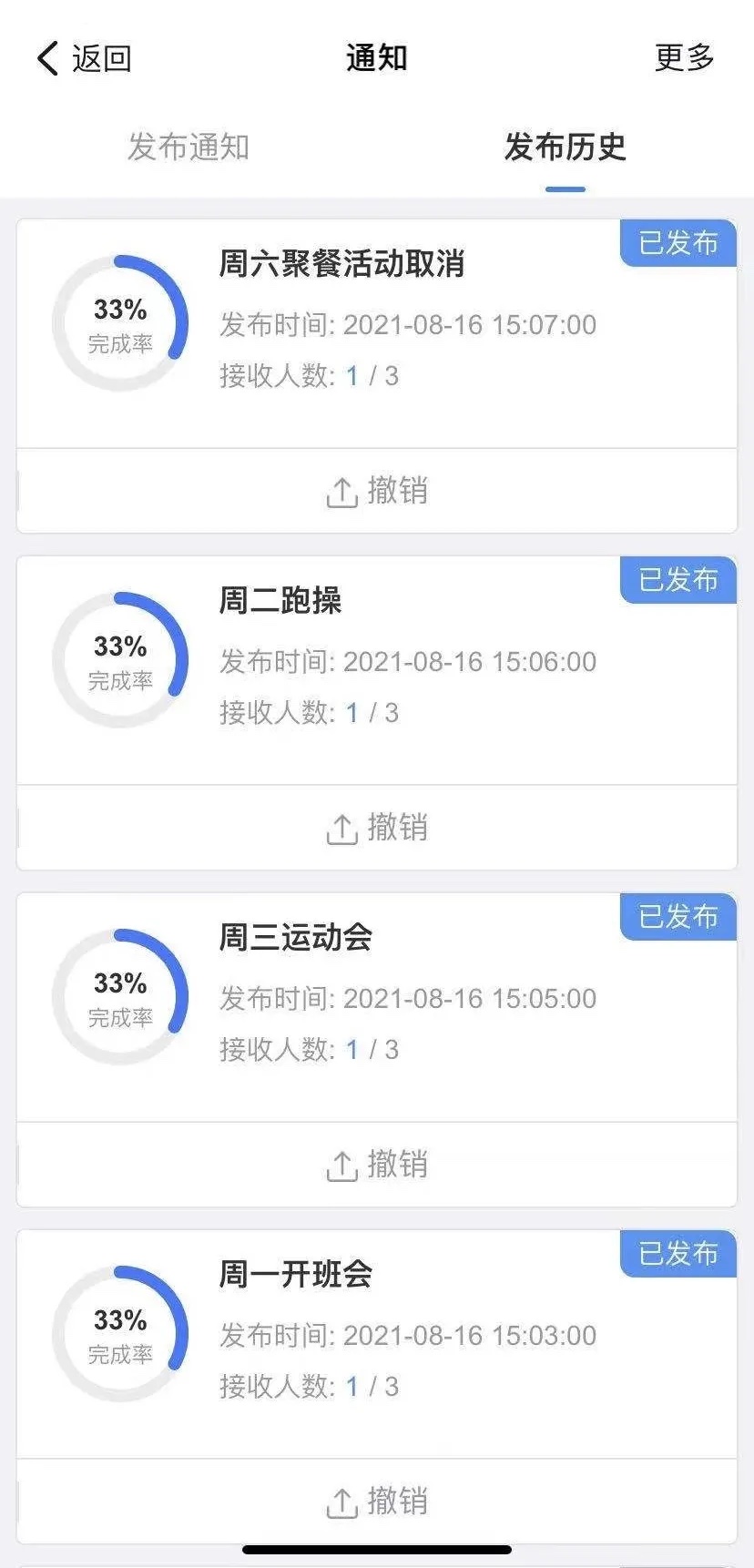Click the revoke upload icon for 周二跑操
Image resolution: width=754 pixels, height=1568 pixels.
(341, 829)
